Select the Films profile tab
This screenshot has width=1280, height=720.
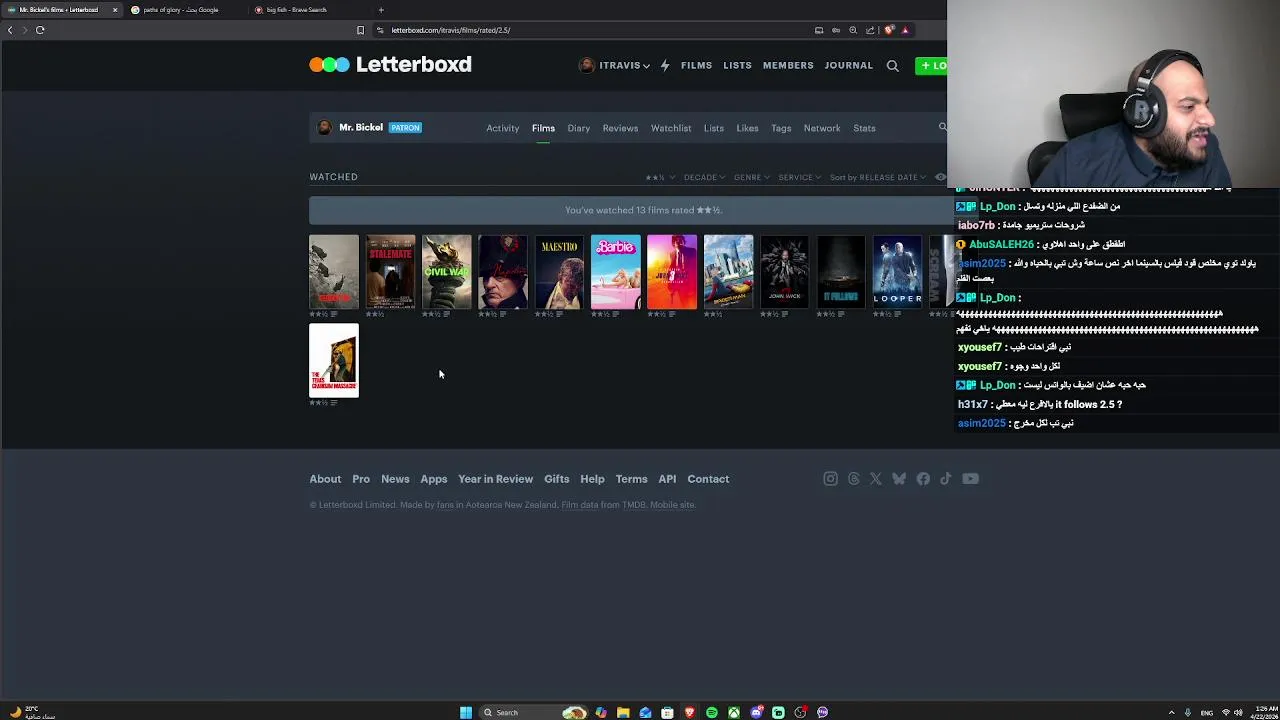[543, 128]
